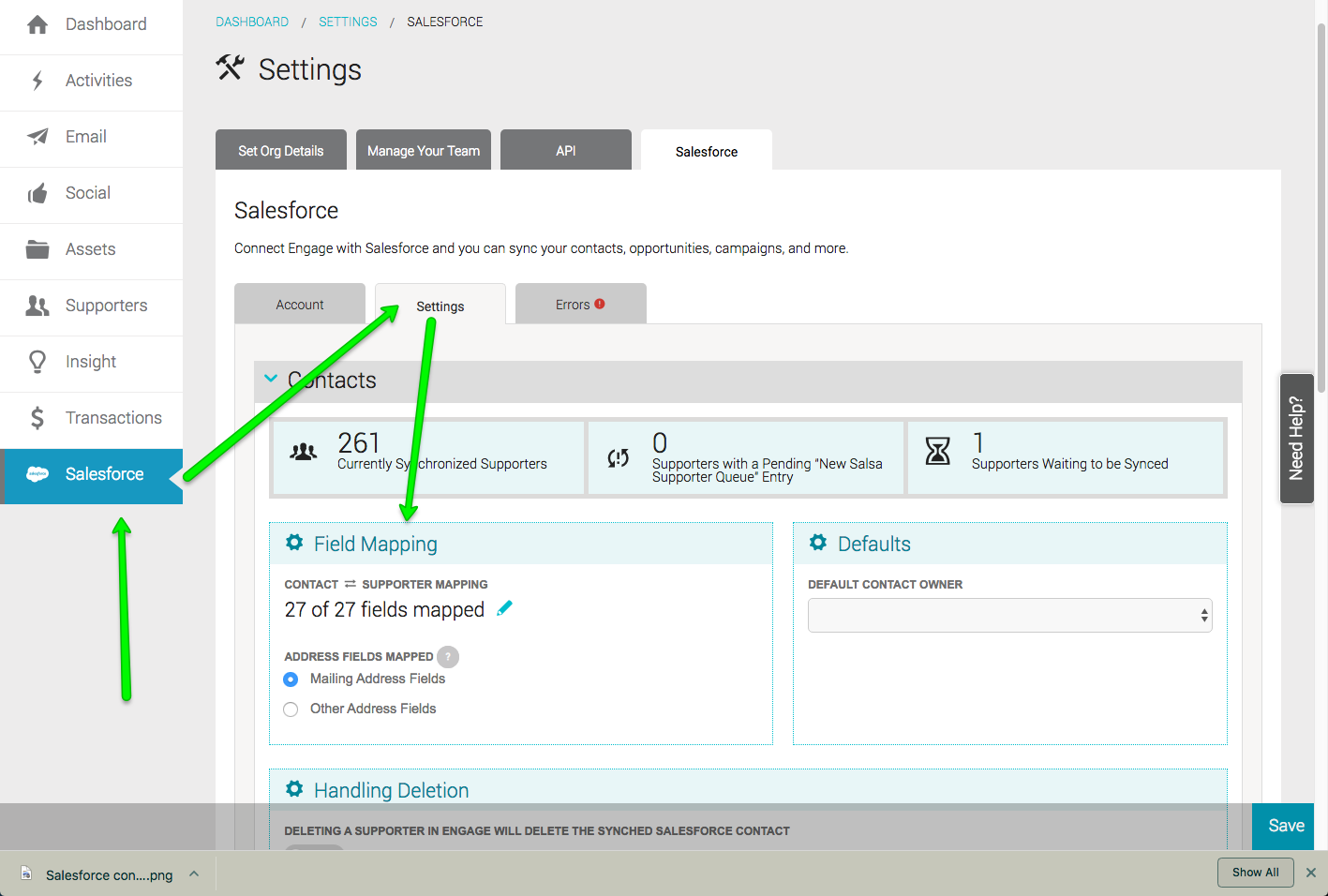This screenshot has height=896, width=1328.
Task: Click the Supporters people icon in sidebar
Action: pos(37,306)
